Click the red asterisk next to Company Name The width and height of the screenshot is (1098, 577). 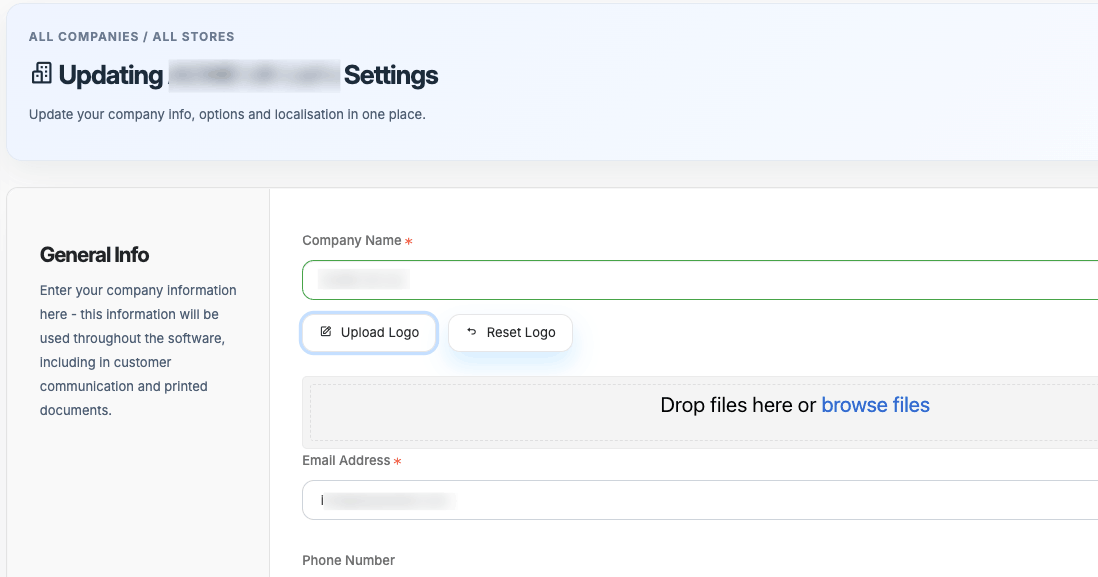click(x=408, y=242)
